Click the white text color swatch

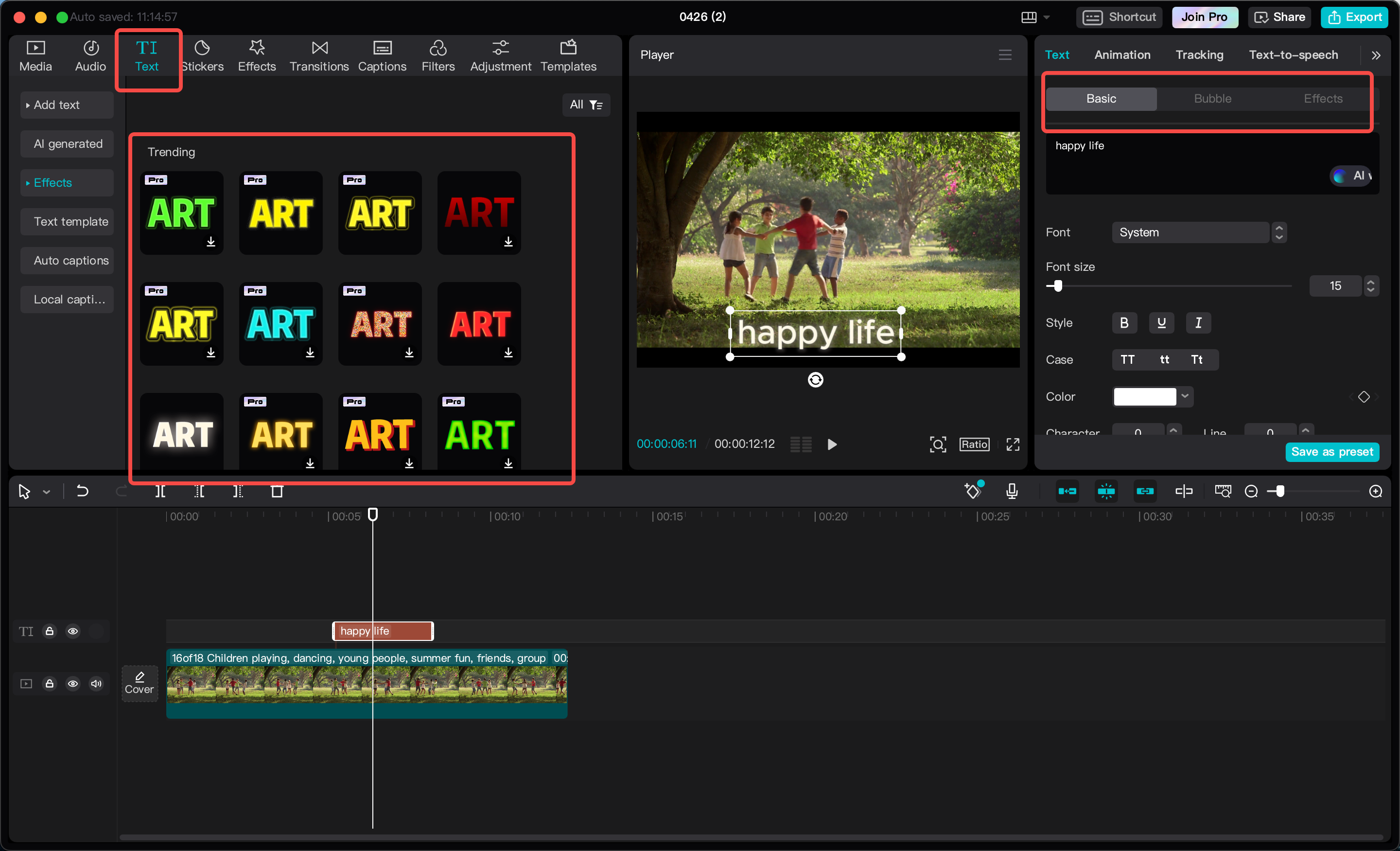point(1144,396)
